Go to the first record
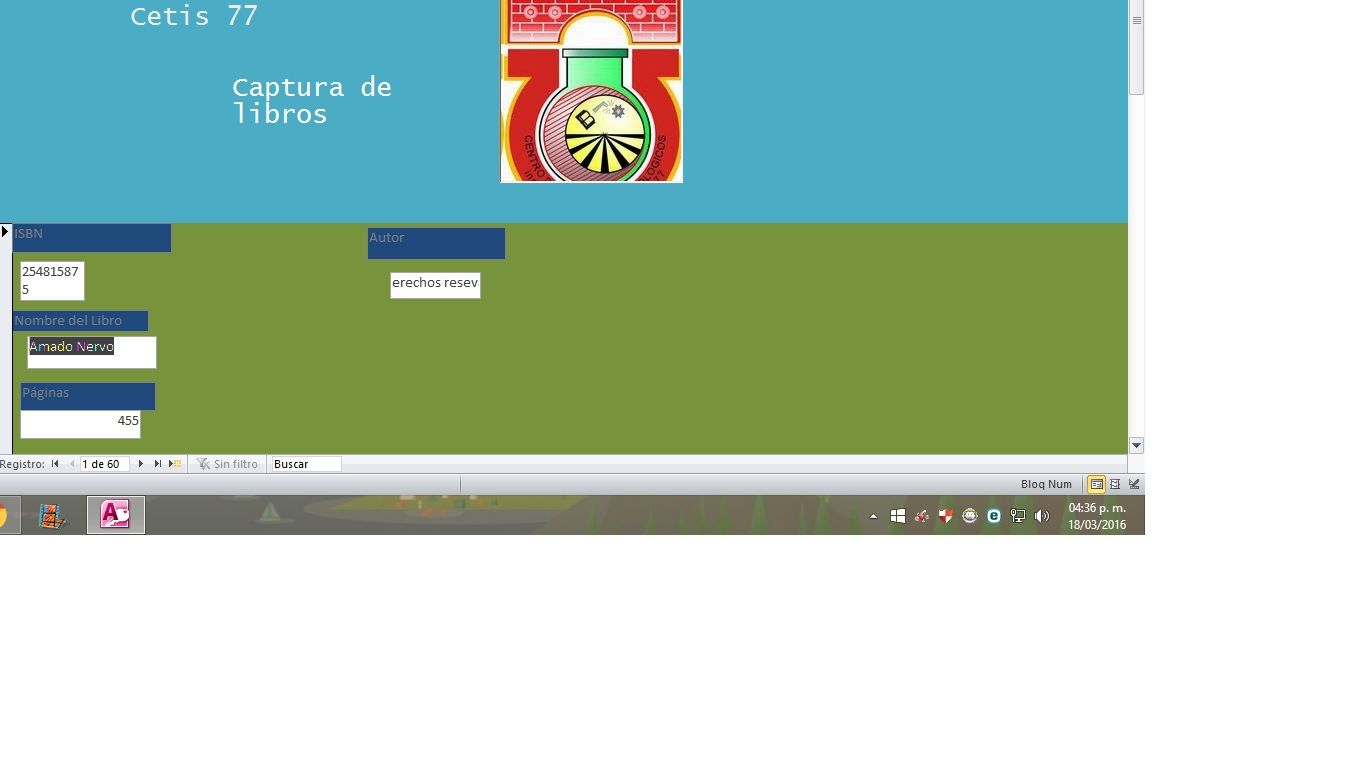 (55, 464)
